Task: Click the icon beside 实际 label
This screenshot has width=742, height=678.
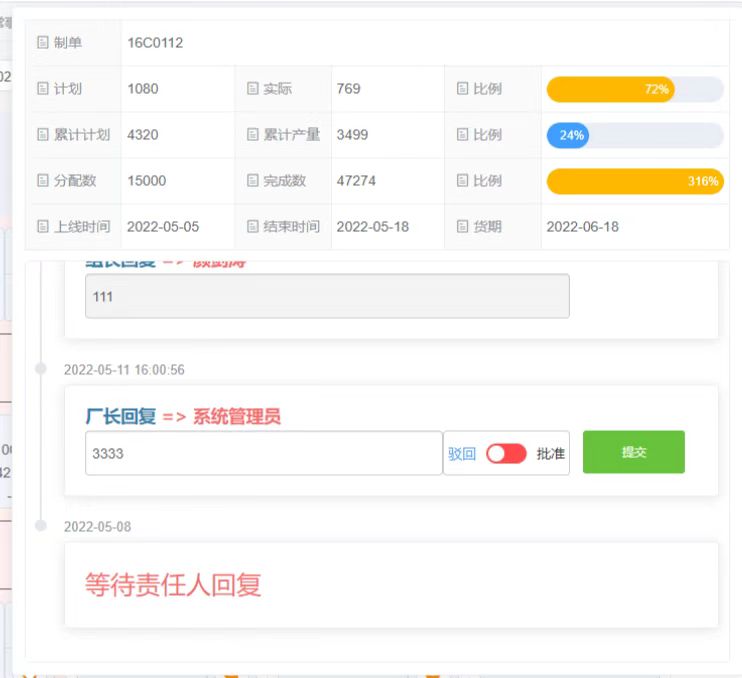Action: click(253, 89)
